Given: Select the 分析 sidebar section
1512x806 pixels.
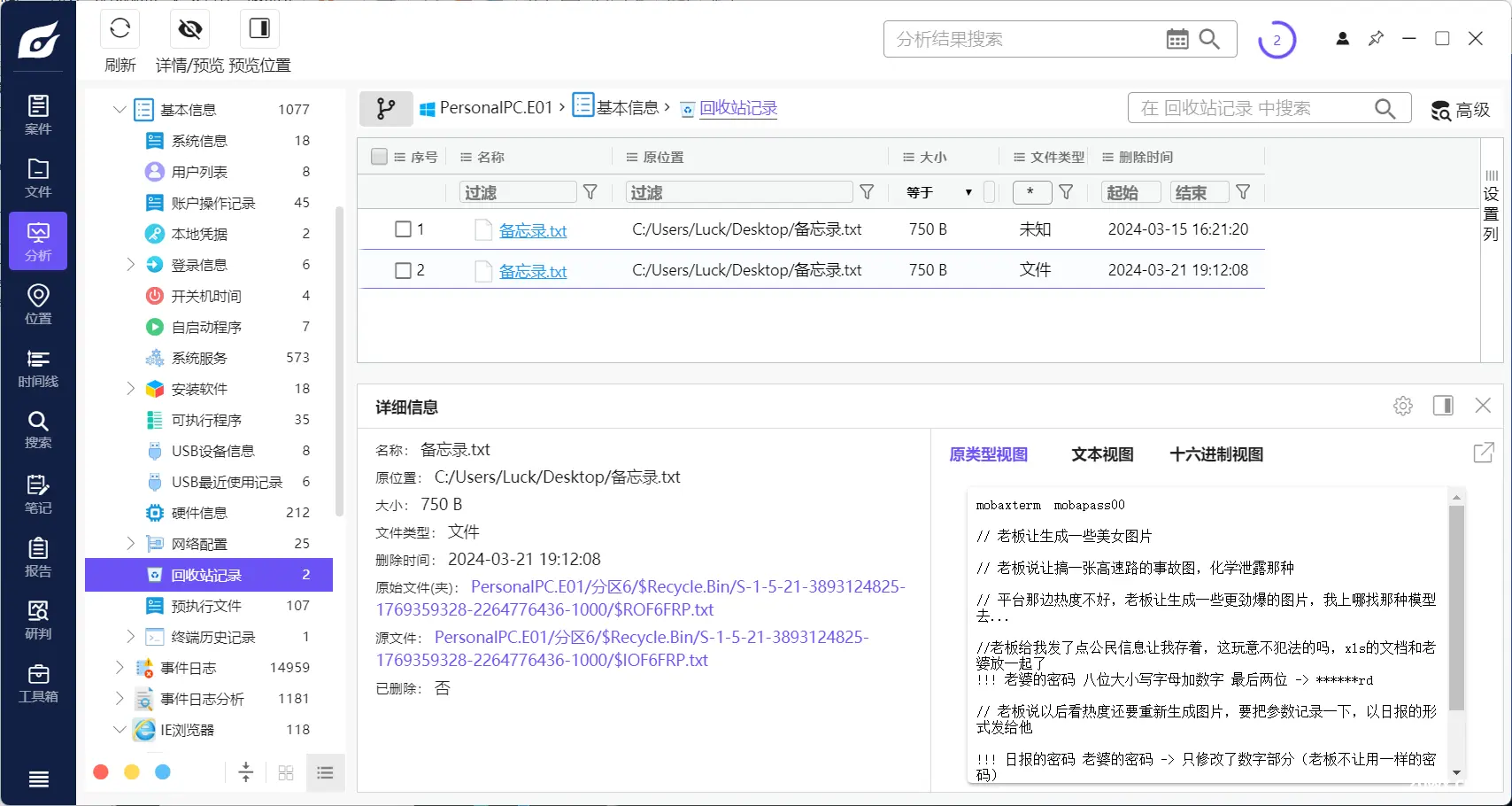Looking at the screenshot, I should (38, 241).
